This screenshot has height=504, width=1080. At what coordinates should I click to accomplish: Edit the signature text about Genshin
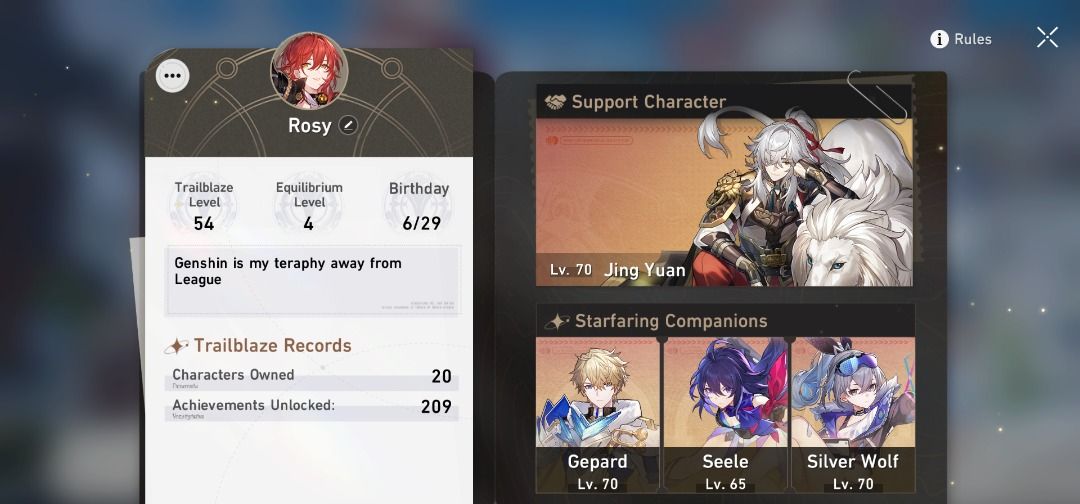(313, 280)
